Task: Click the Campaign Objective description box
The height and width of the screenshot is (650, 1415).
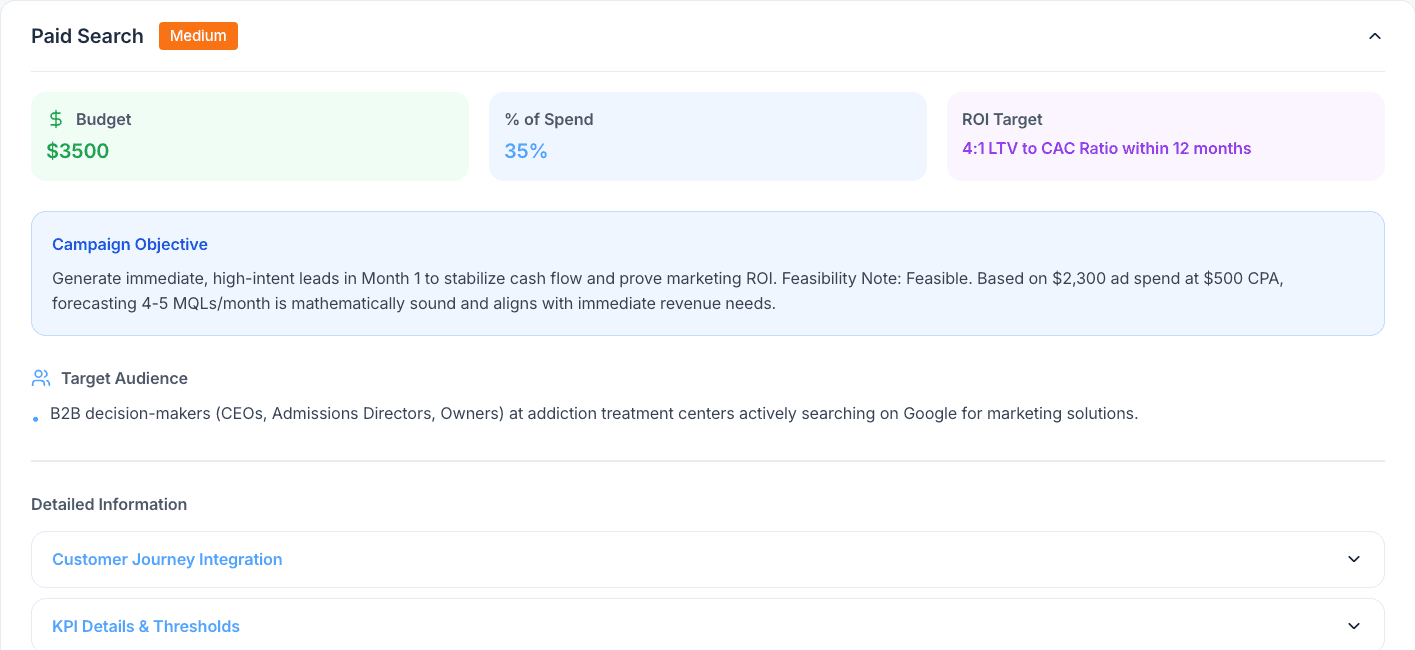Action: 707,274
